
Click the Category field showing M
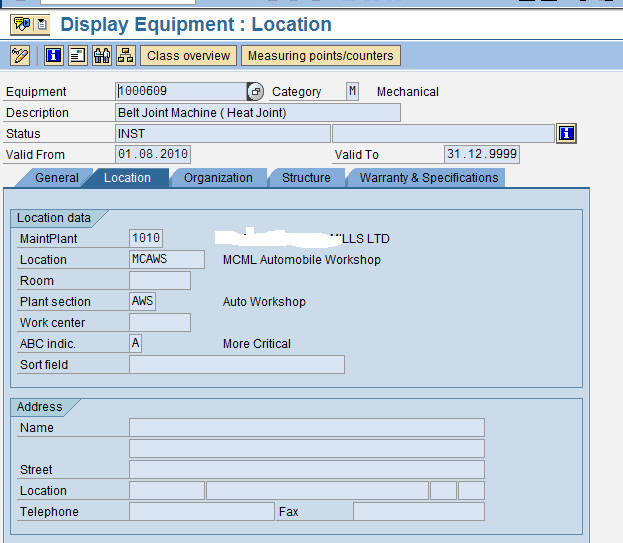(x=352, y=91)
